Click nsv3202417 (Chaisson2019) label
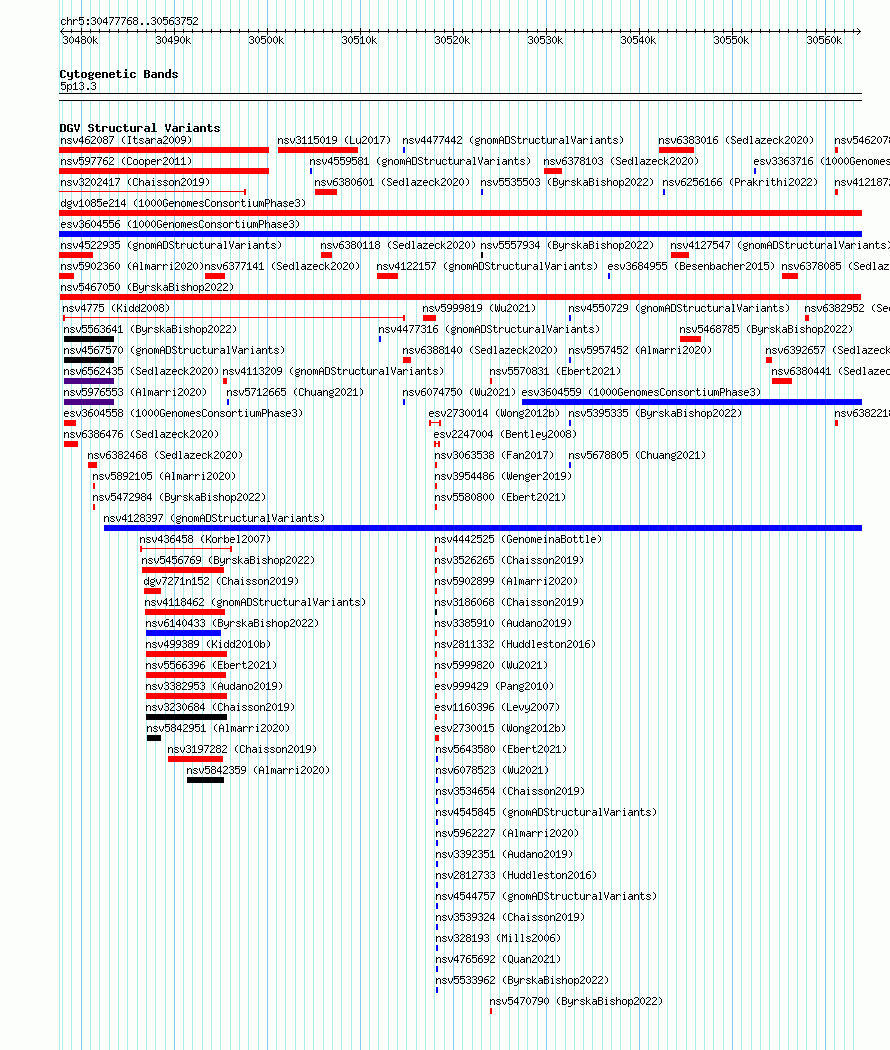The width and height of the screenshot is (890, 1050). point(135,182)
